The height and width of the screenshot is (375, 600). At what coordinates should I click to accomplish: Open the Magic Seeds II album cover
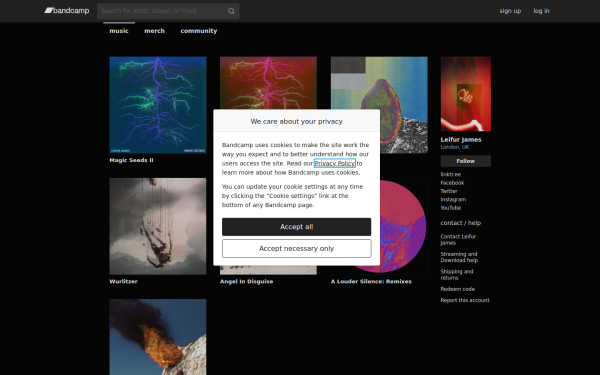tap(158, 105)
